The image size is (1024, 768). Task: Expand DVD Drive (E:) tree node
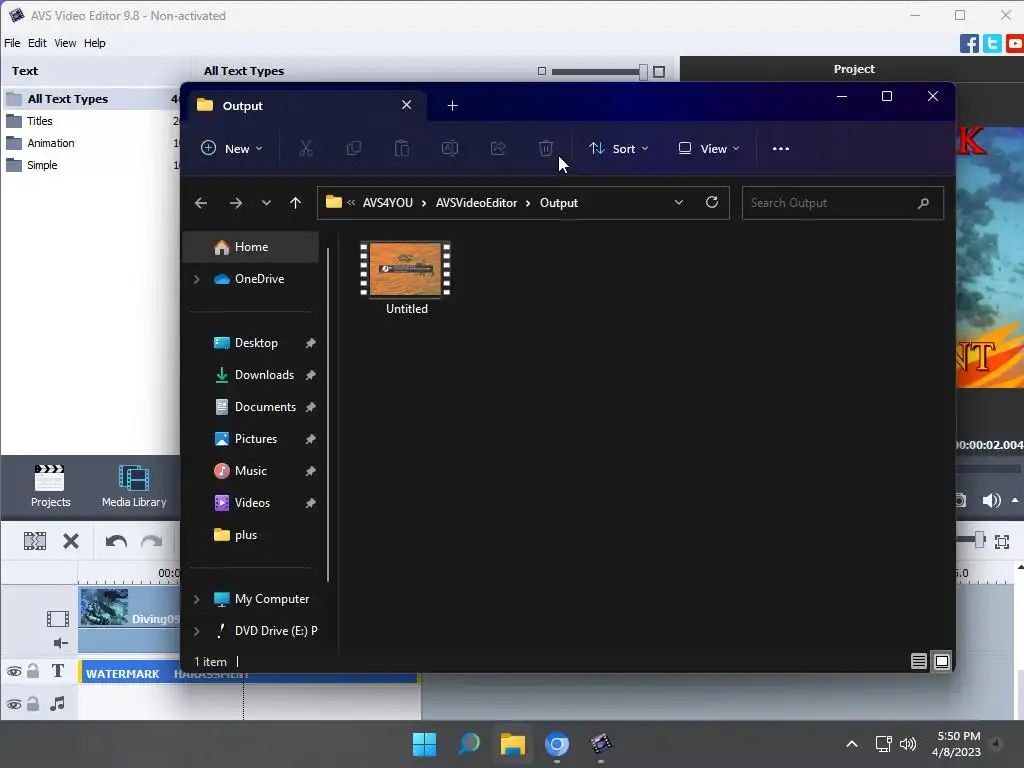click(x=197, y=631)
